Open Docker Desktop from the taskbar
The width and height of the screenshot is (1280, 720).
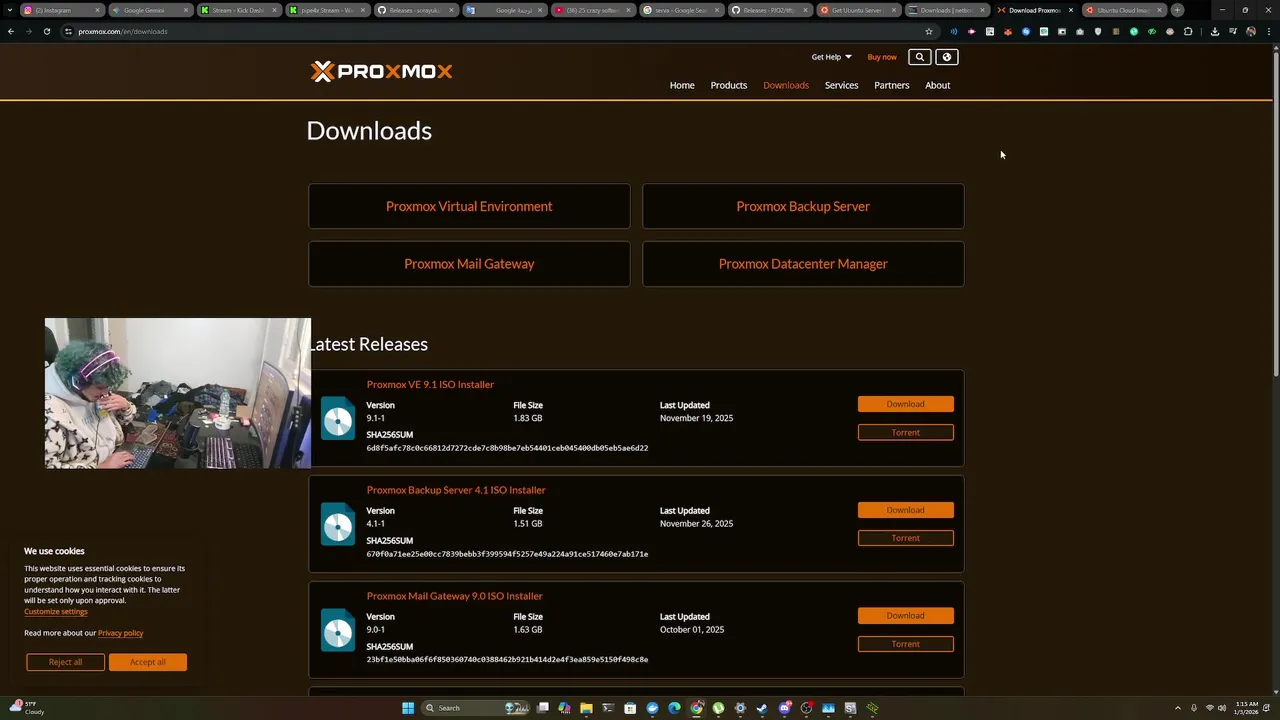[x=652, y=708]
